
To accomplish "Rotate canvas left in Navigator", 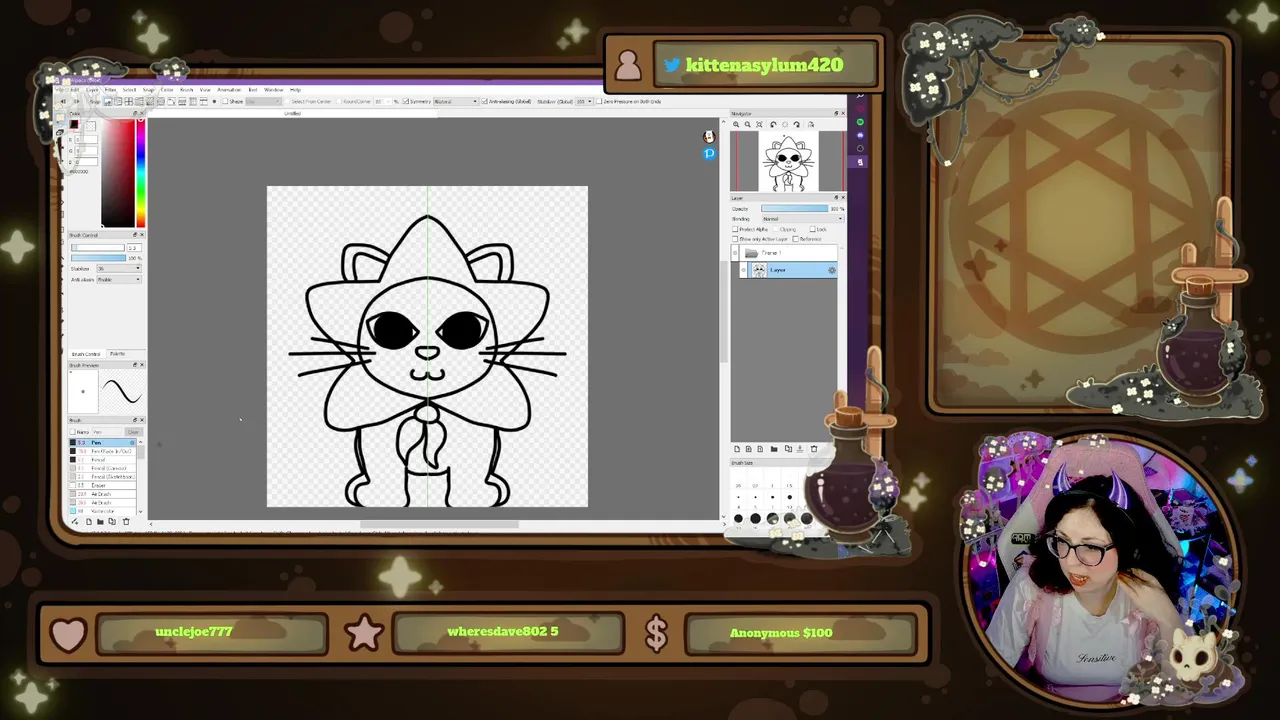I will pyautogui.click(x=773, y=124).
